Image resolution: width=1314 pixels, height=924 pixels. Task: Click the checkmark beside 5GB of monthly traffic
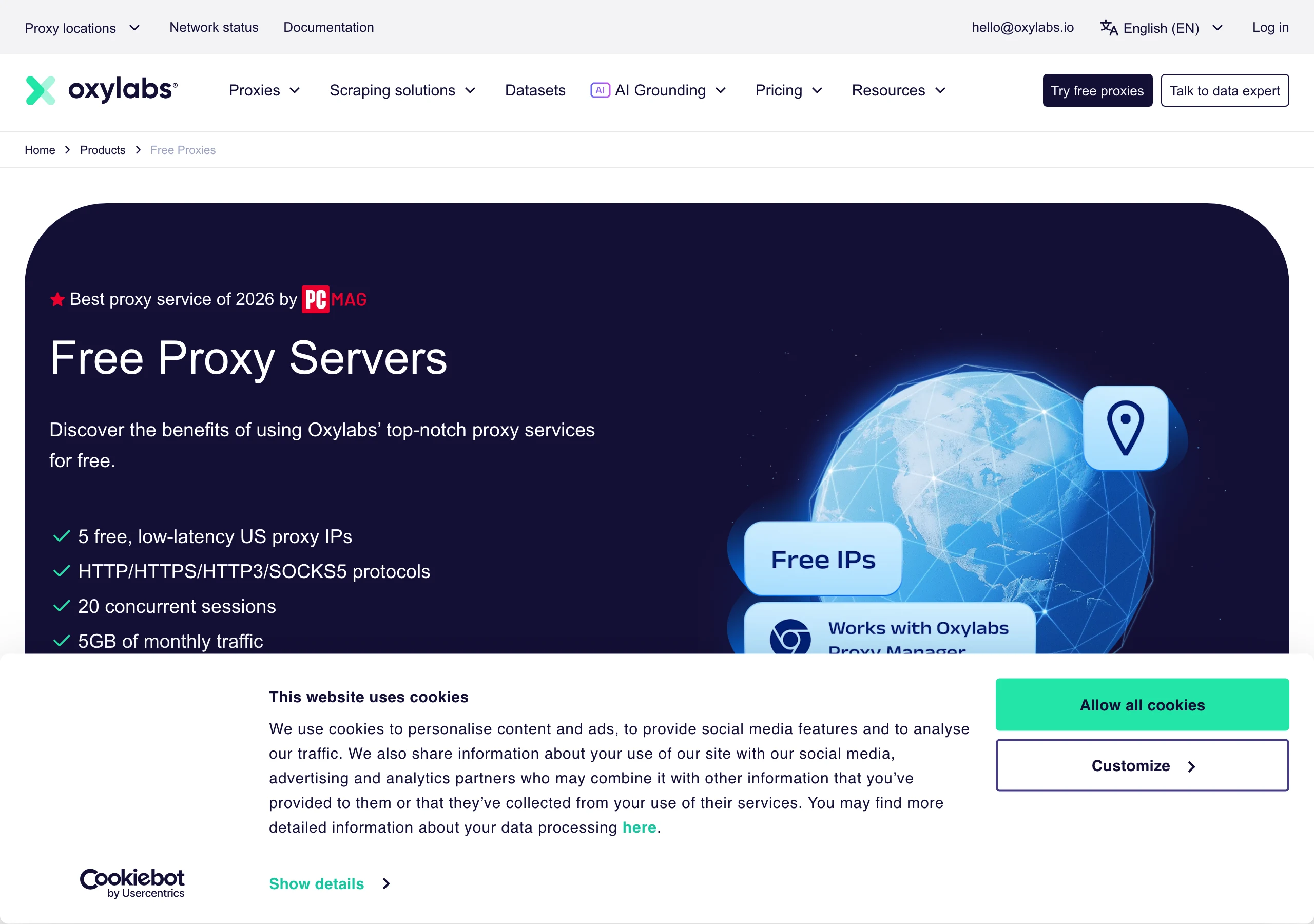[61, 641]
